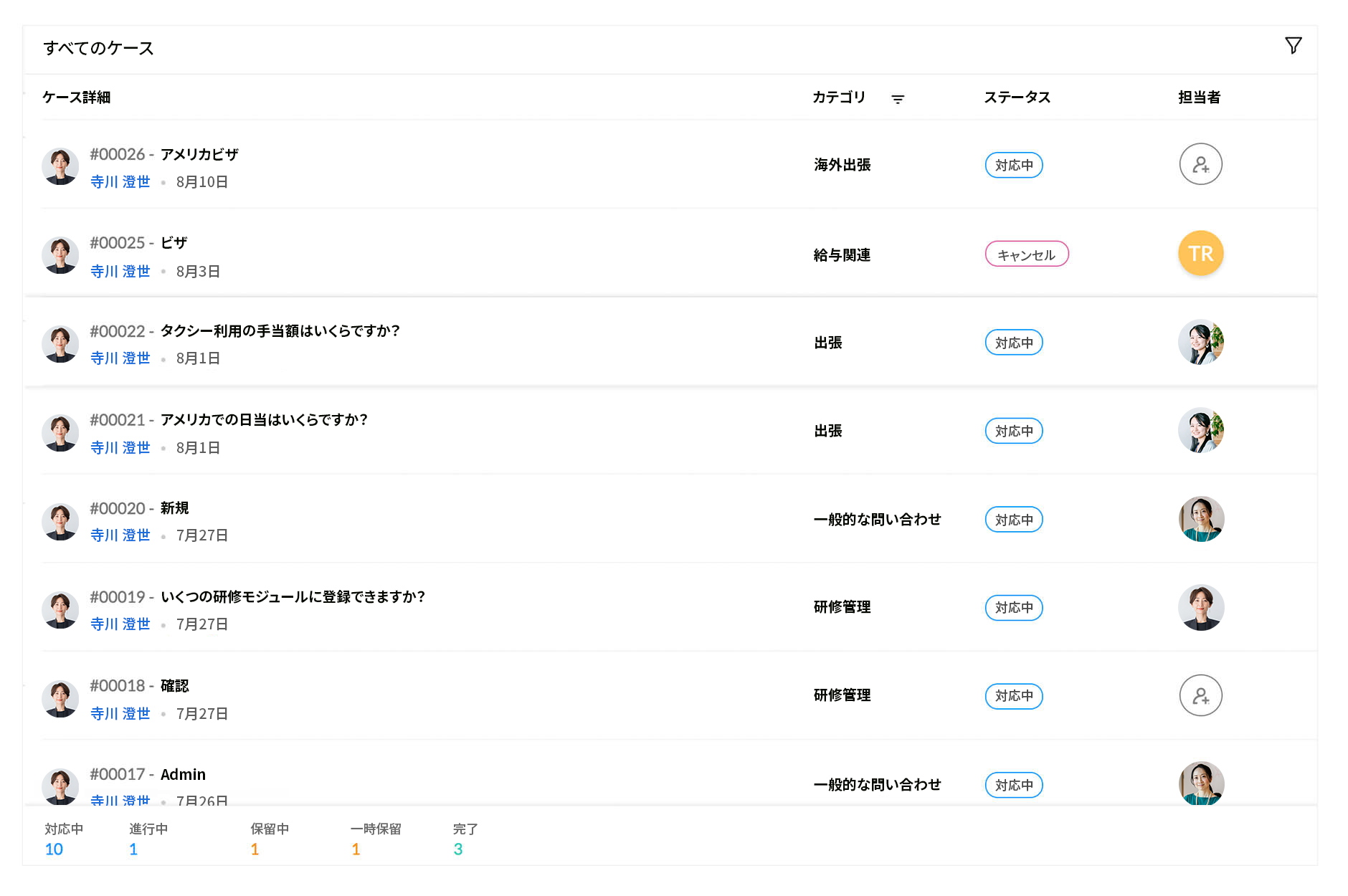Viewport: 1348px width, 896px height.
Task: Open the filter panel via funnel icon
Action: point(1294,44)
